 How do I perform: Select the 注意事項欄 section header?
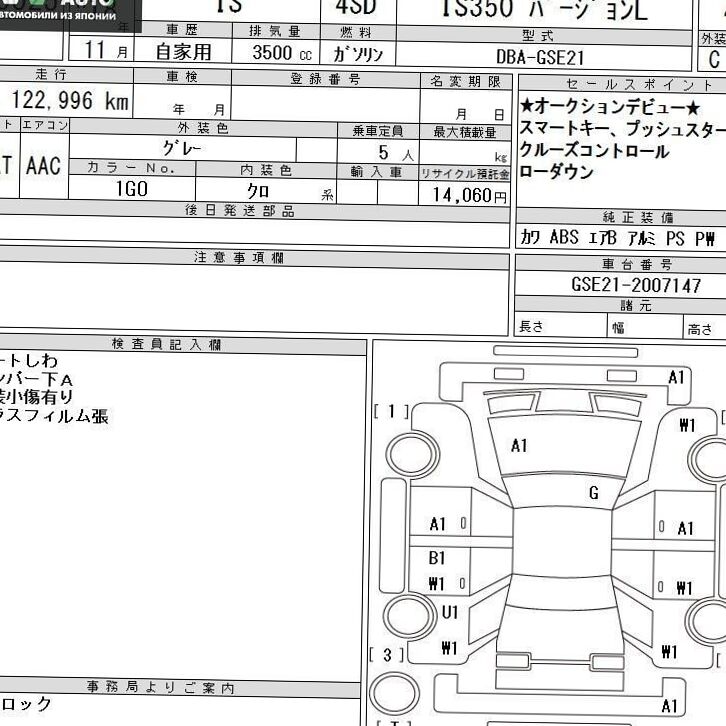point(239,257)
